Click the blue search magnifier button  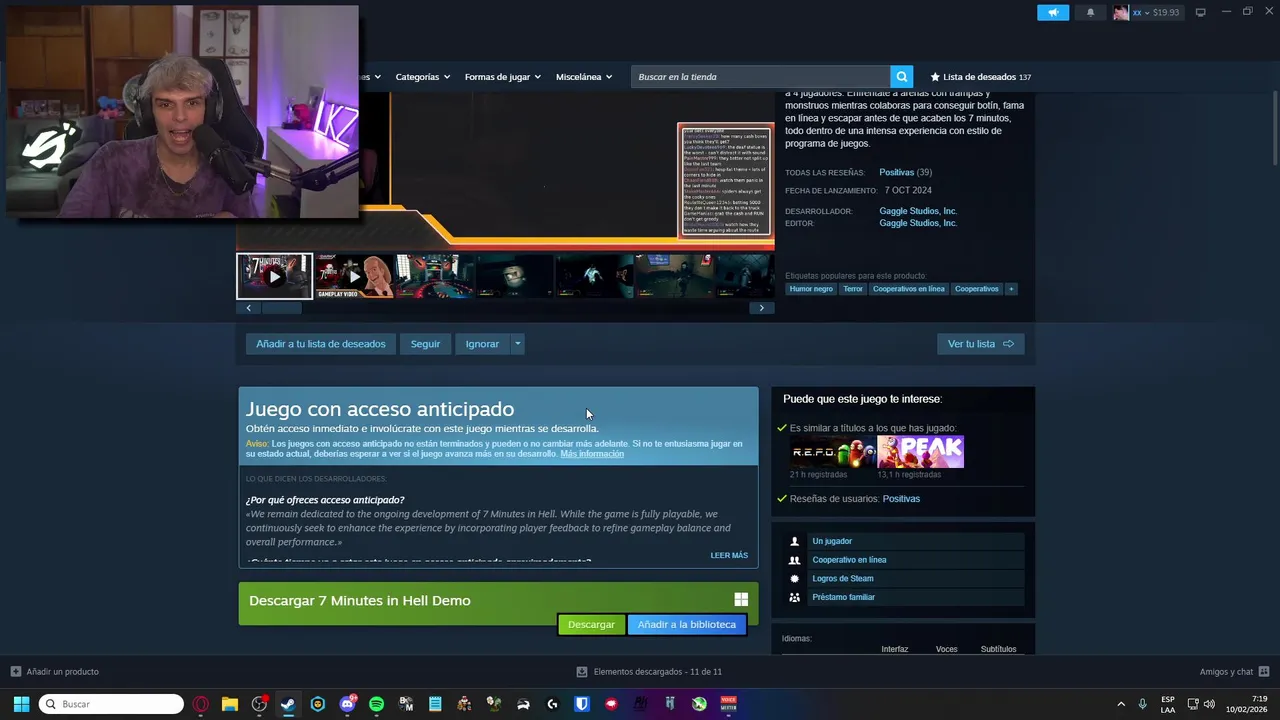pos(901,77)
